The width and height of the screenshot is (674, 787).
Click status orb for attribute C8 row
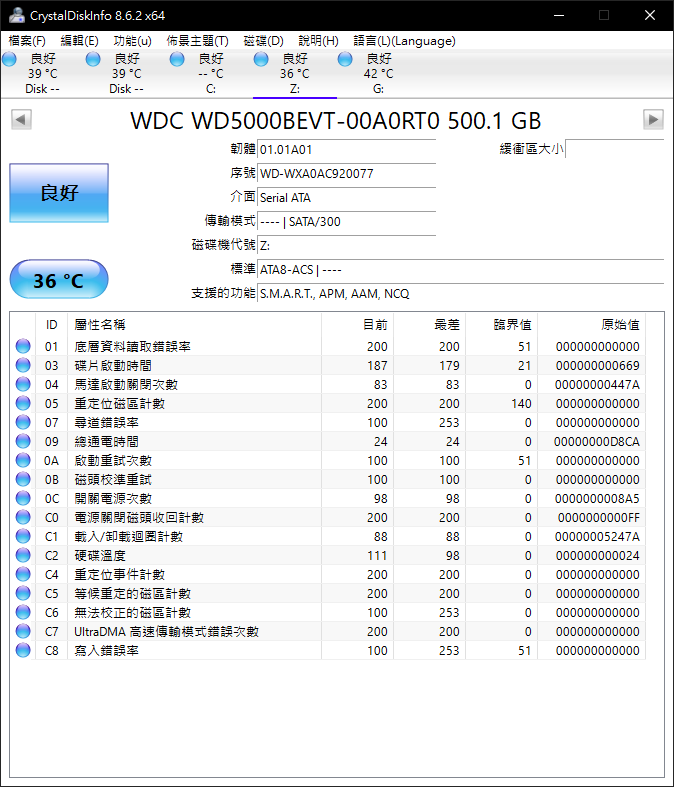click(x=23, y=650)
